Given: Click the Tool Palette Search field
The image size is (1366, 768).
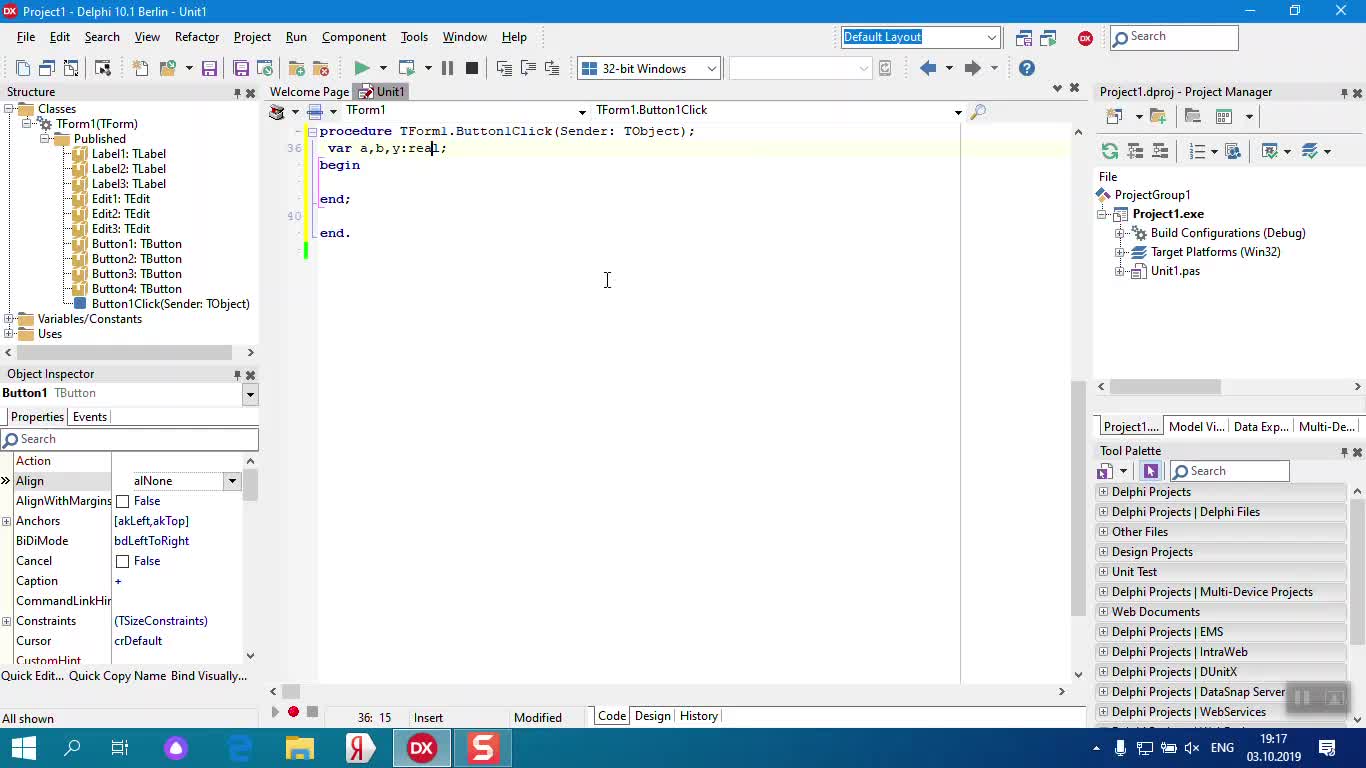Looking at the screenshot, I should [1230, 471].
